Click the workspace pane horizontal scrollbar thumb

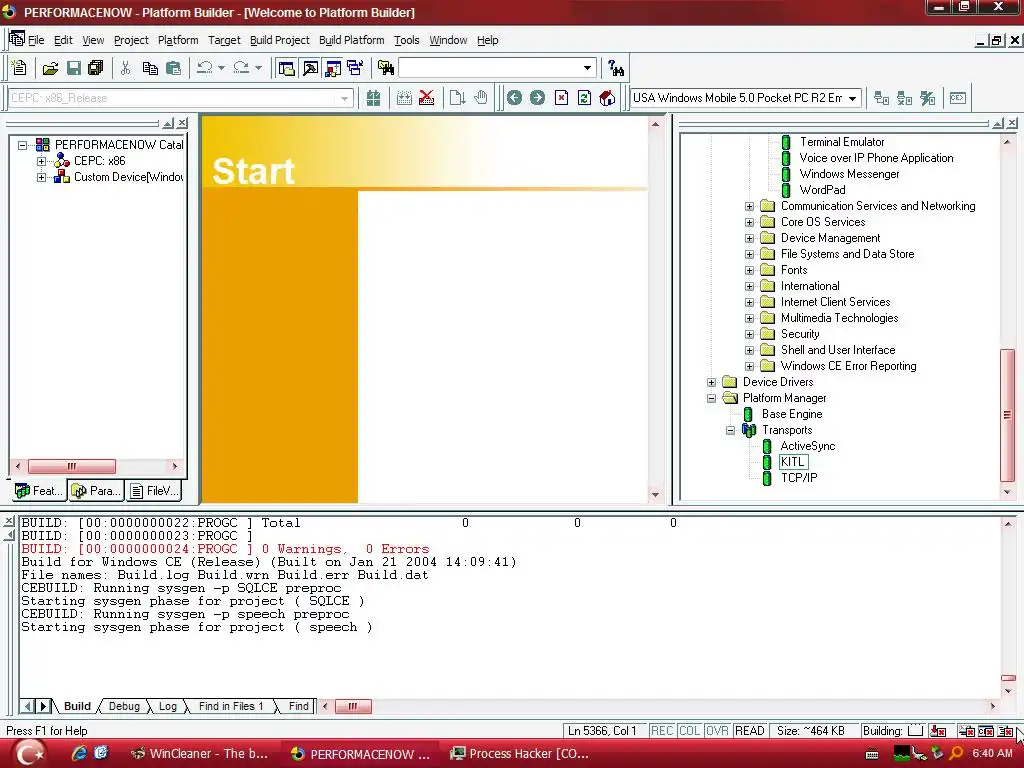tap(72, 466)
